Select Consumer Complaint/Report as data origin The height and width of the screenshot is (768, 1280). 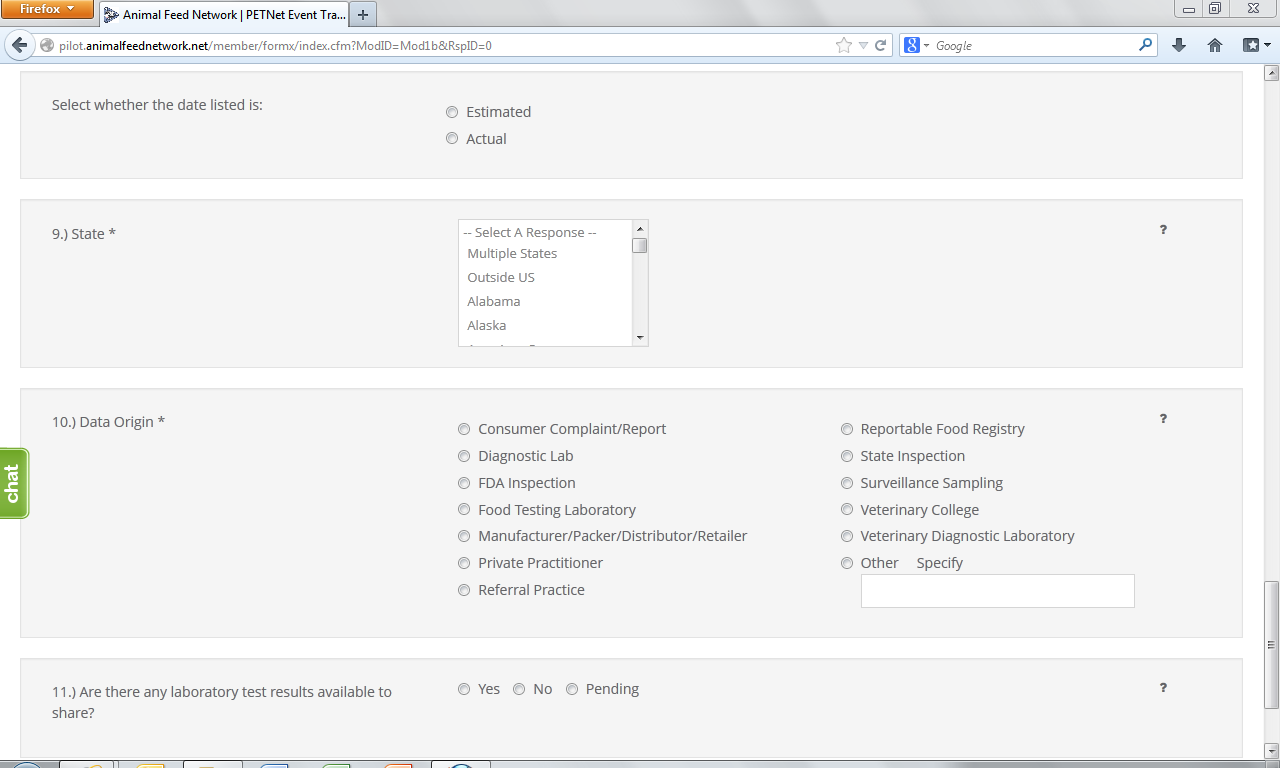[464, 429]
